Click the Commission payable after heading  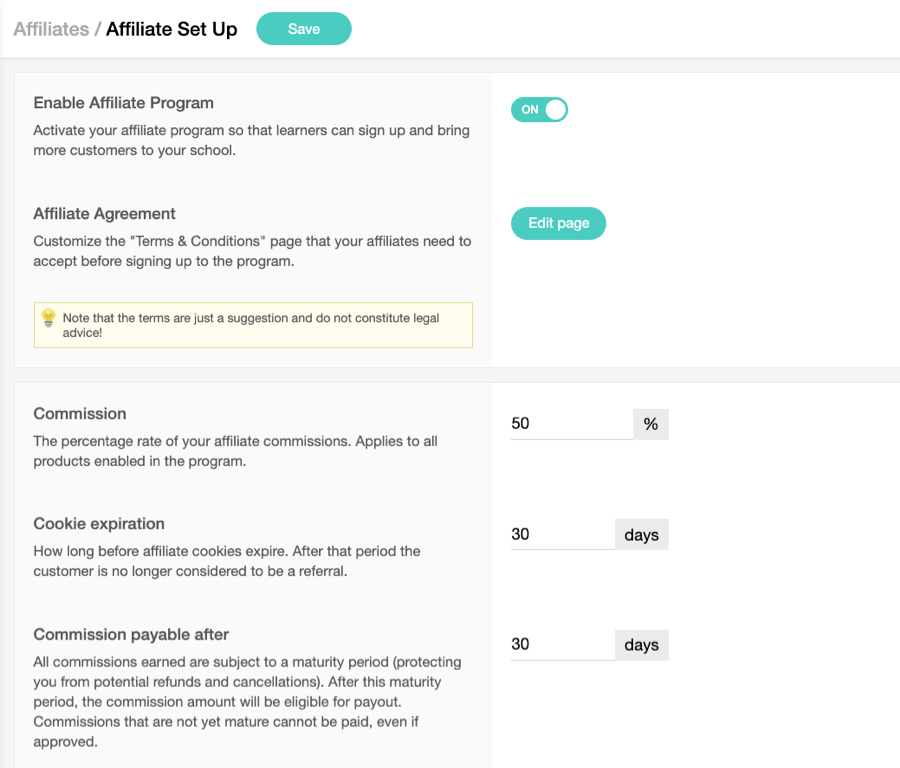pos(131,634)
